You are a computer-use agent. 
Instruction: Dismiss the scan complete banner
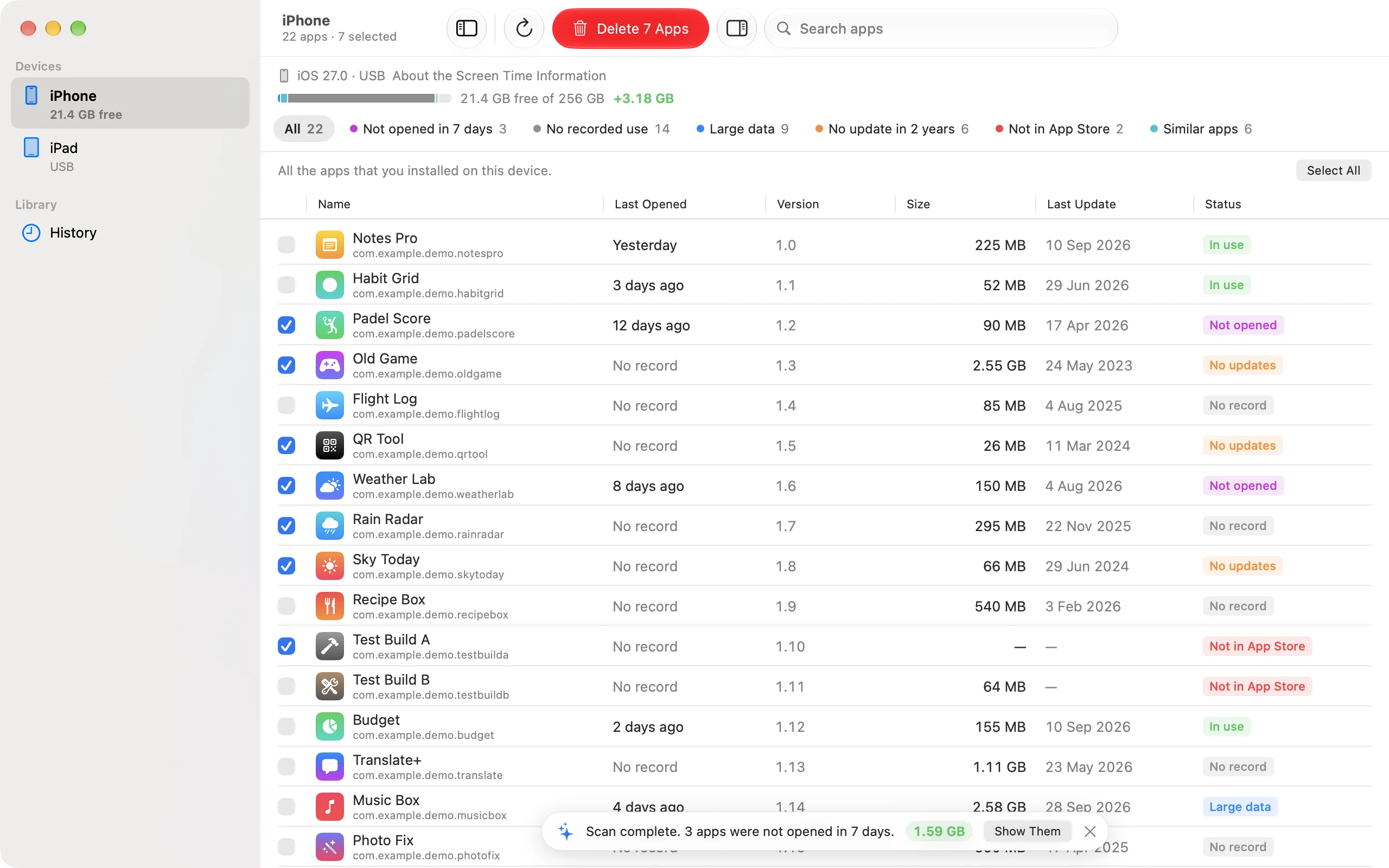[1090, 831]
